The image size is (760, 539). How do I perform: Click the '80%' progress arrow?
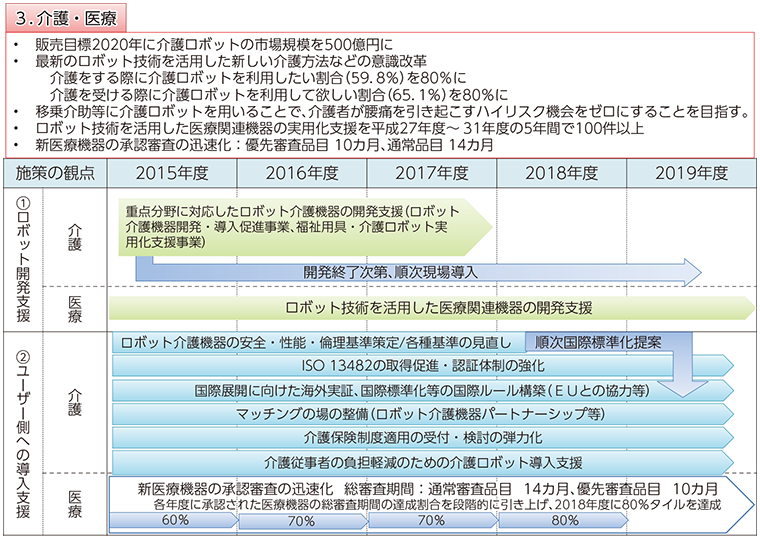pos(563,521)
